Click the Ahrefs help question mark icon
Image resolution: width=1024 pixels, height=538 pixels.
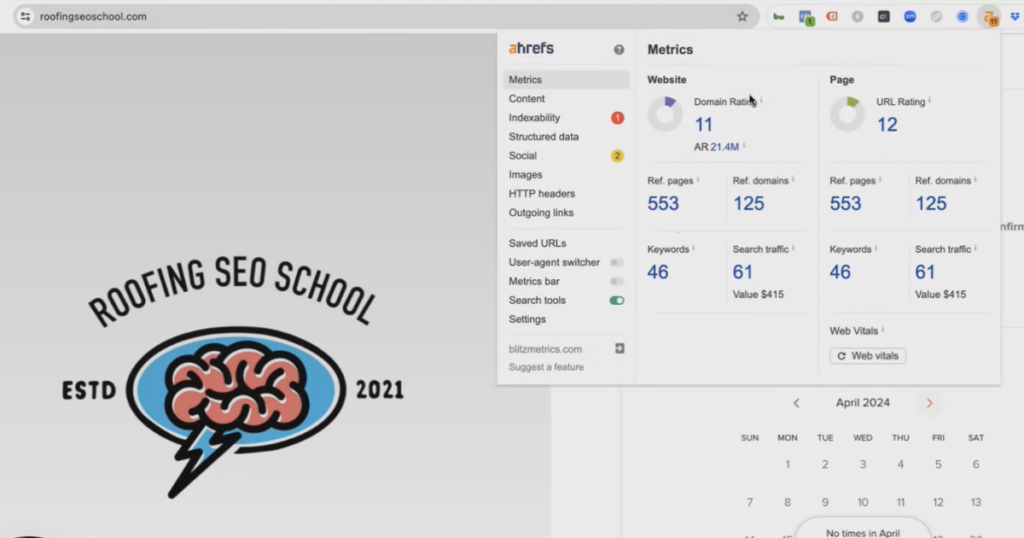point(618,50)
